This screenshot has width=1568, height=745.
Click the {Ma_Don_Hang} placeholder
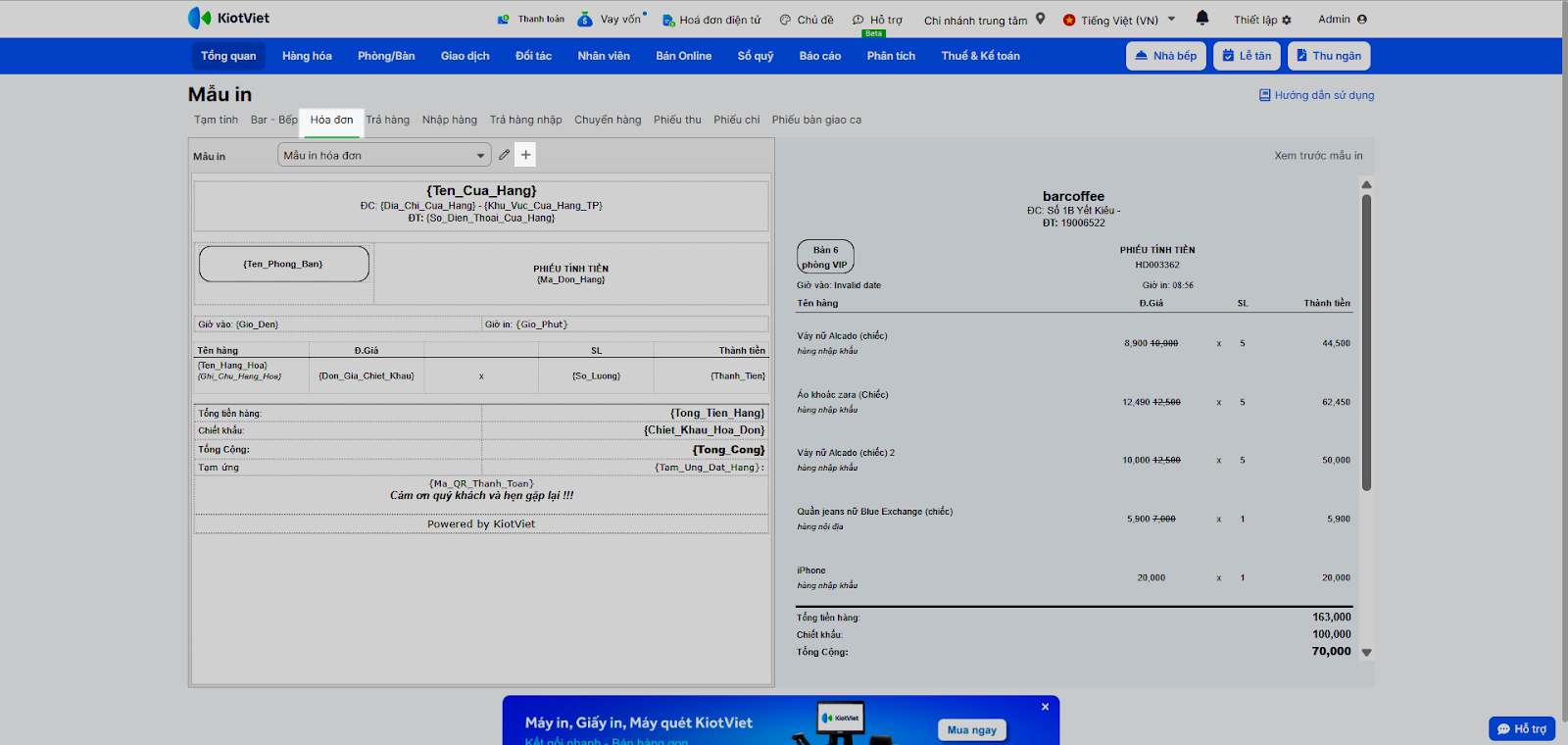coord(571,279)
